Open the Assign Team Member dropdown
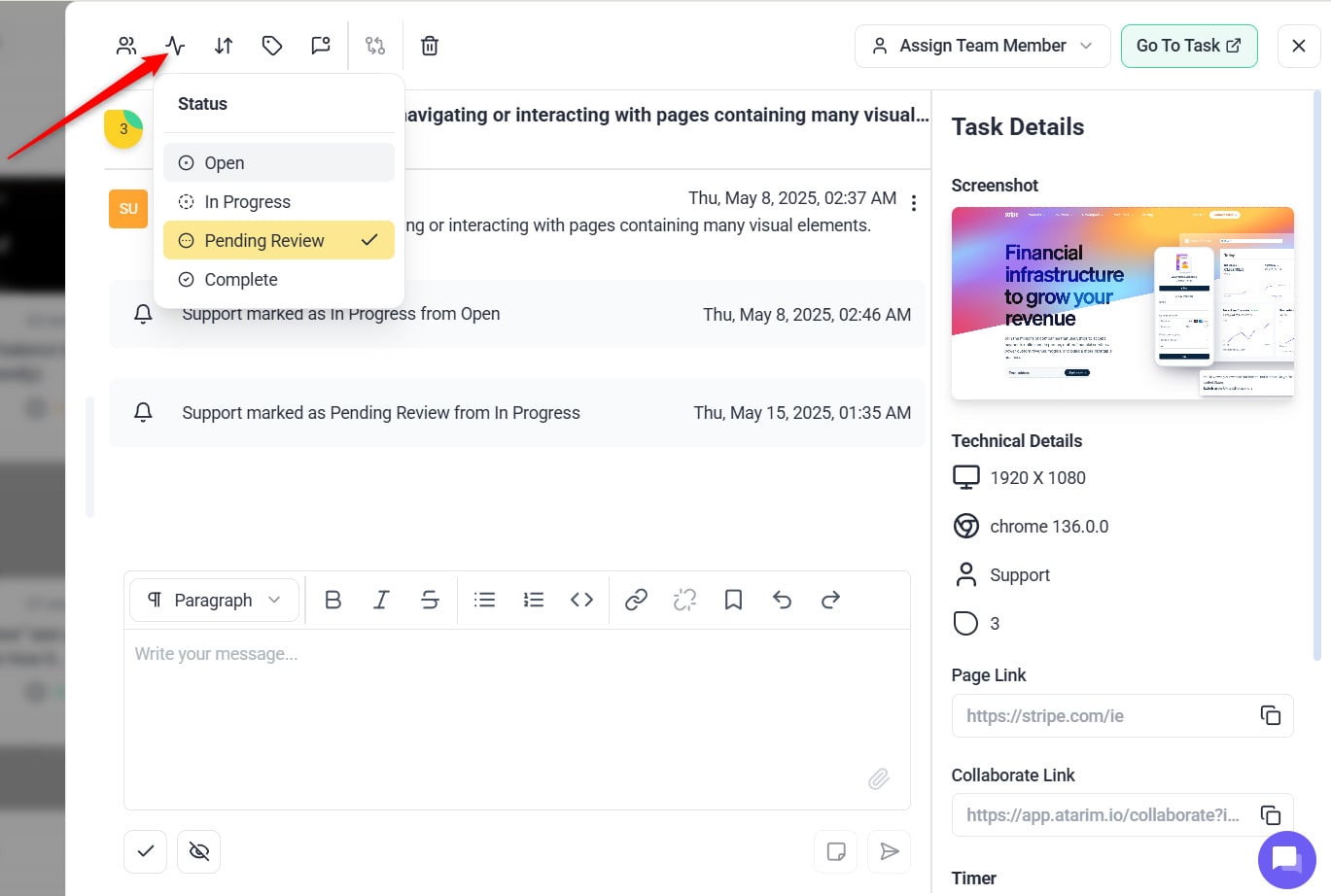The height and width of the screenshot is (896, 1331). 982,46
